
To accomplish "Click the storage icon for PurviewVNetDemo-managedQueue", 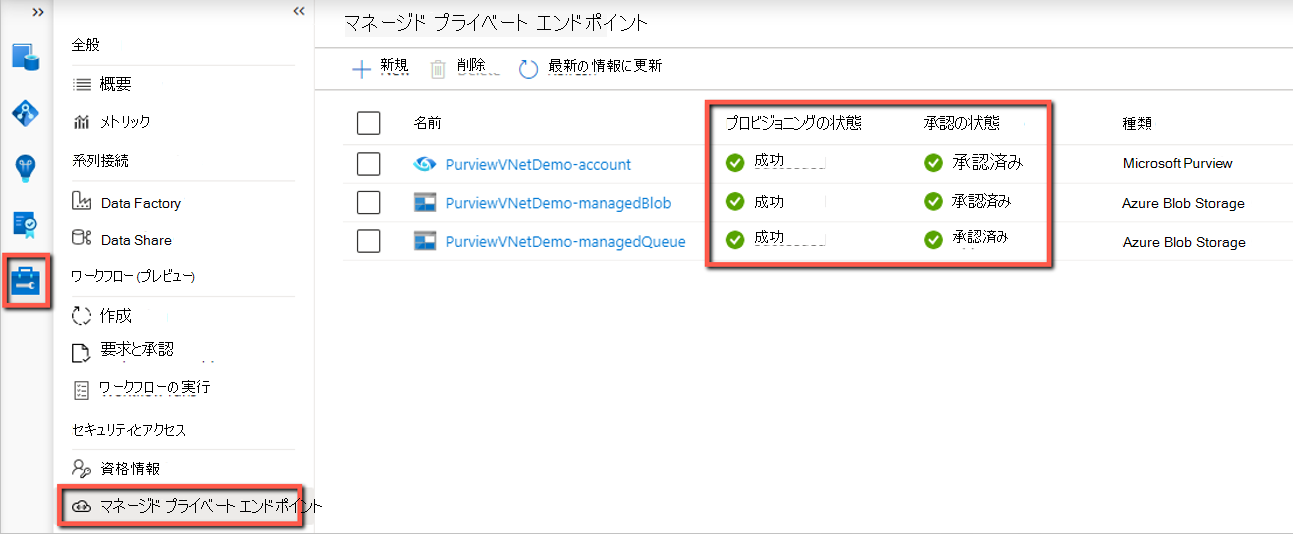I will tap(425, 241).
